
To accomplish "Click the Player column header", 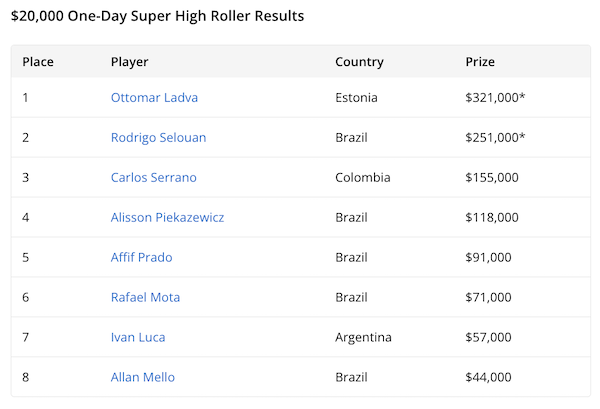I will 129,62.
